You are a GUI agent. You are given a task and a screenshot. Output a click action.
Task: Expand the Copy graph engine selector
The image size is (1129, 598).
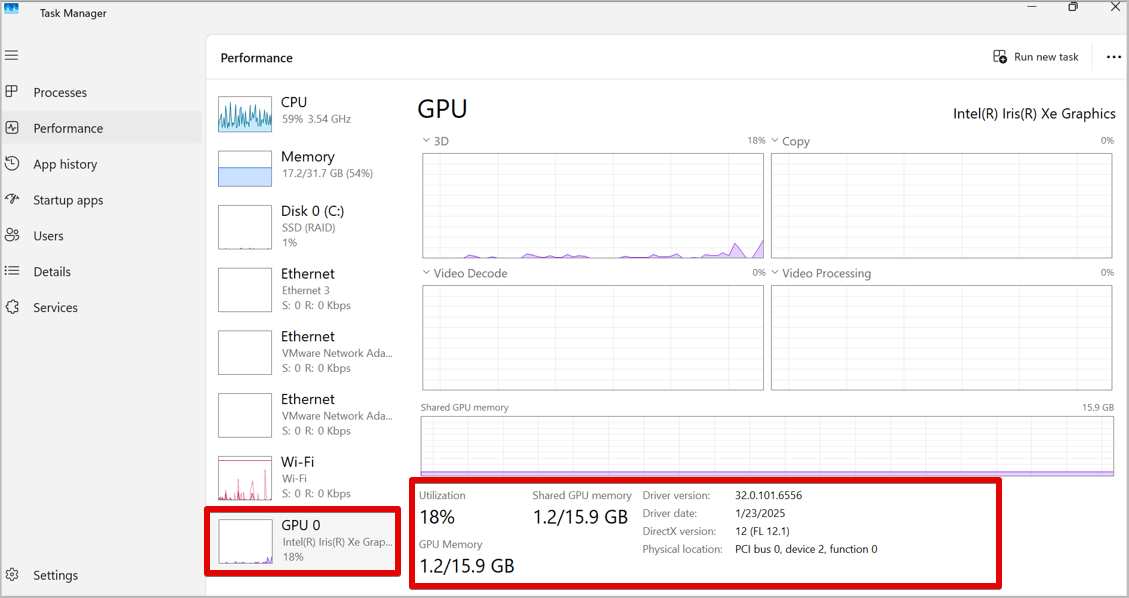coord(775,141)
